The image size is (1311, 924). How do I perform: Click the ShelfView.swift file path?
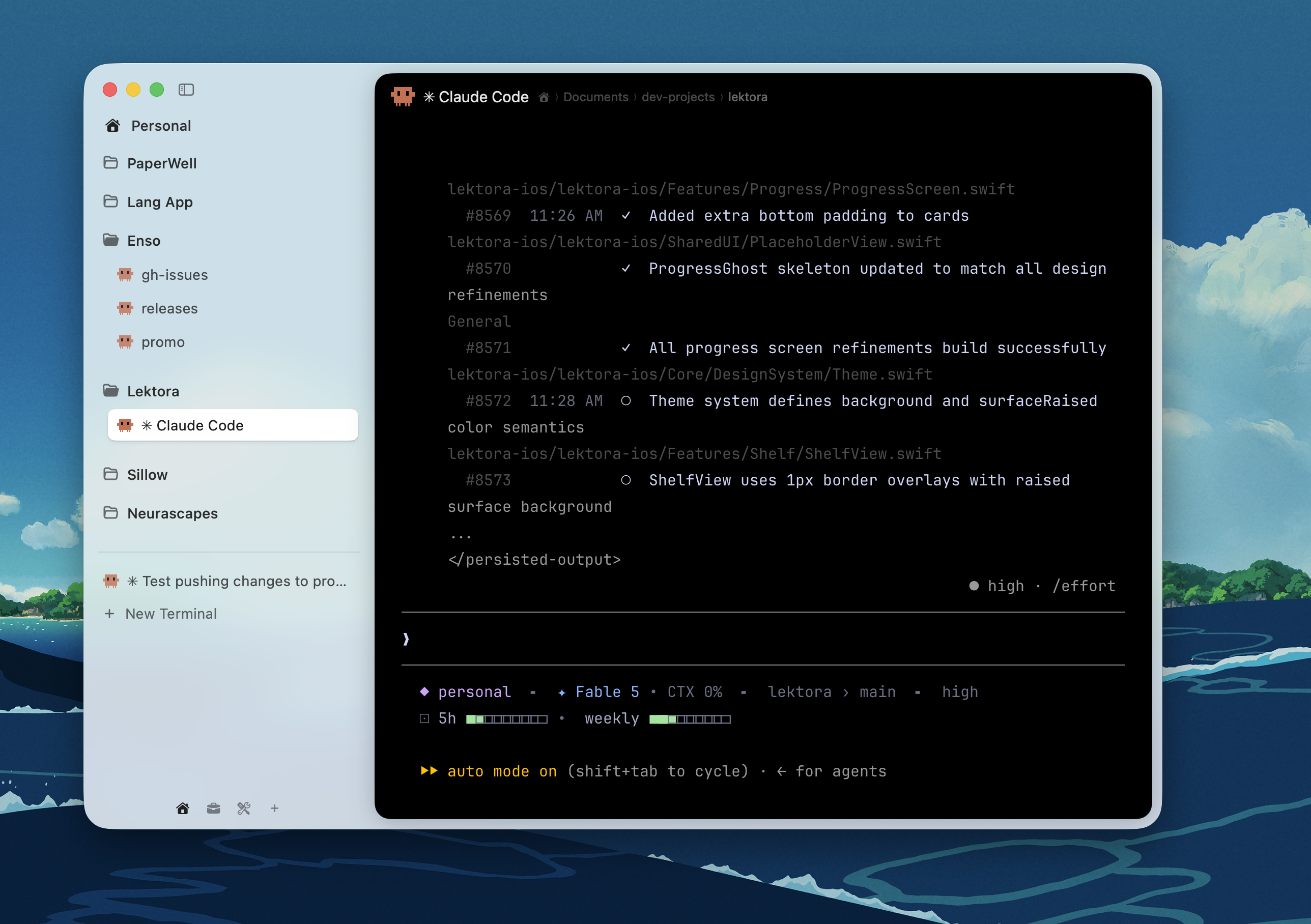click(694, 454)
